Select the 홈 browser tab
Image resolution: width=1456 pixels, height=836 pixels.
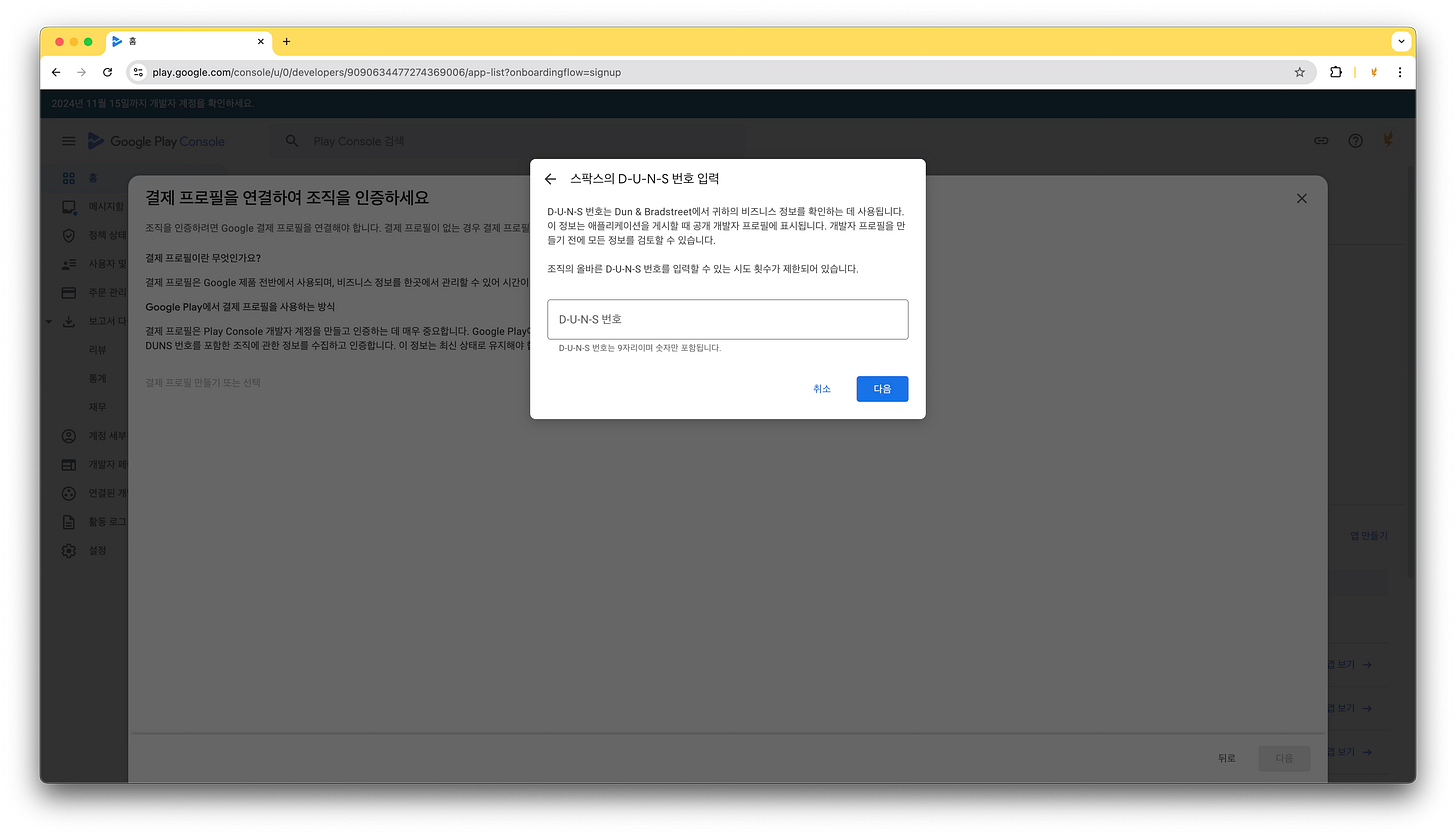188,41
